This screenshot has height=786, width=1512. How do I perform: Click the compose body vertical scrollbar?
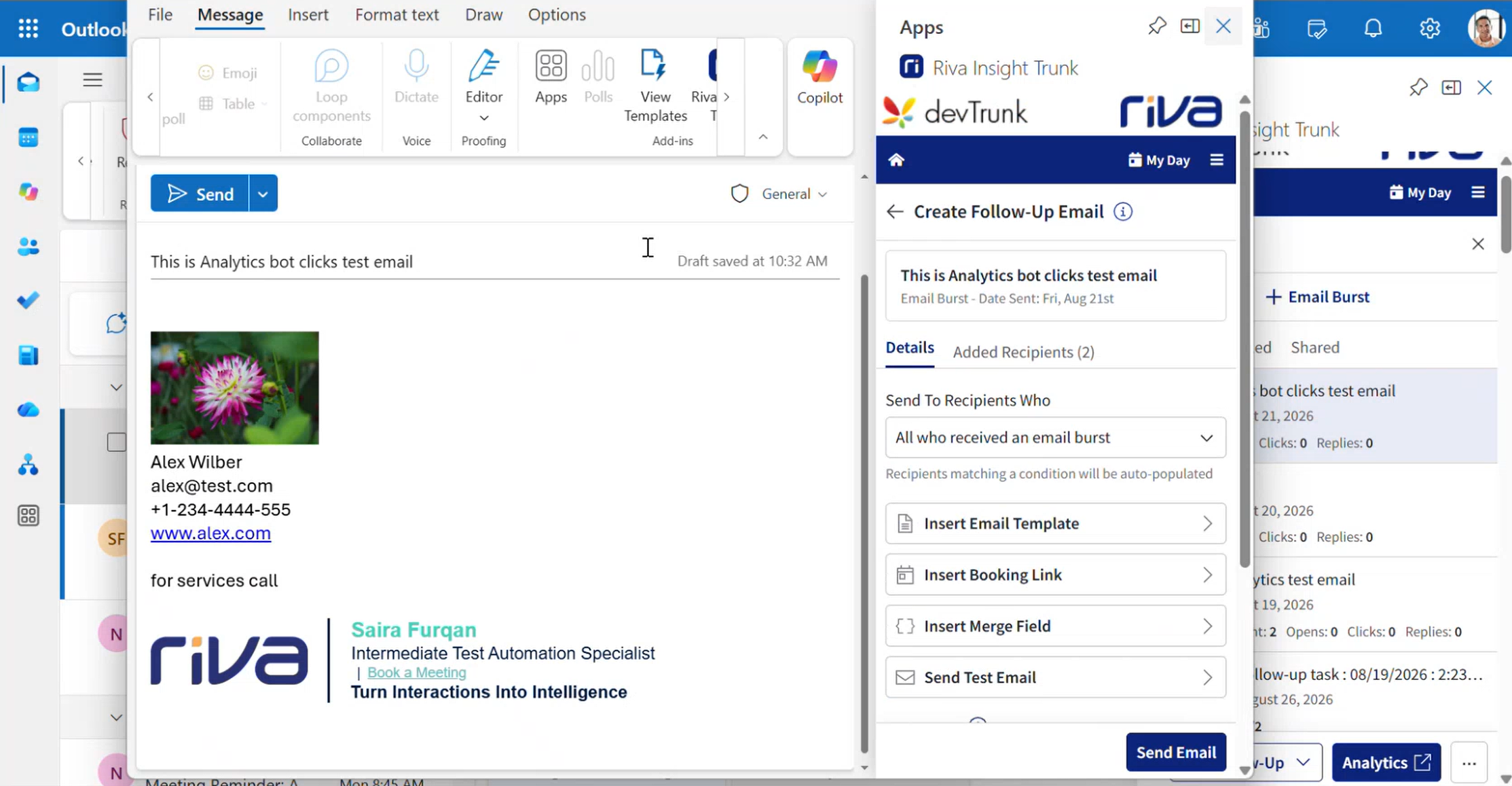tap(864, 514)
